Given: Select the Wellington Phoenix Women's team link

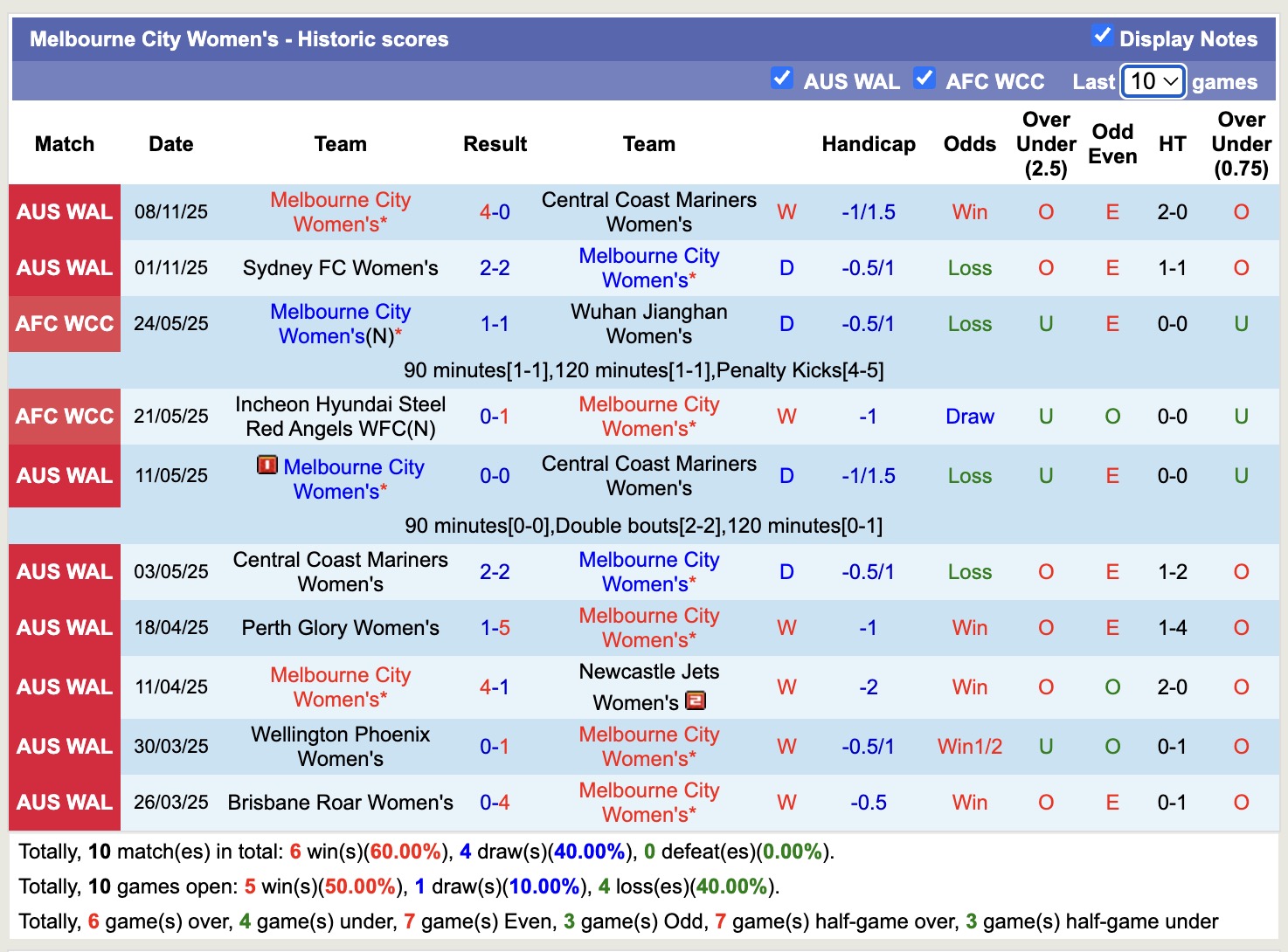Looking at the screenshot, I should (x=340, y=747).
